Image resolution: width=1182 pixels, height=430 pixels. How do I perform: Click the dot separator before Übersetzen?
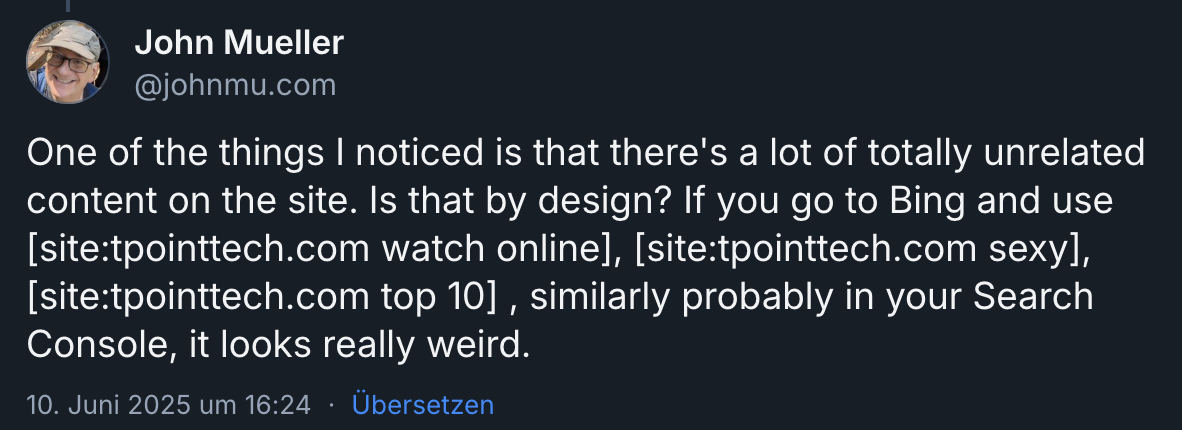(x=332, y=405)
